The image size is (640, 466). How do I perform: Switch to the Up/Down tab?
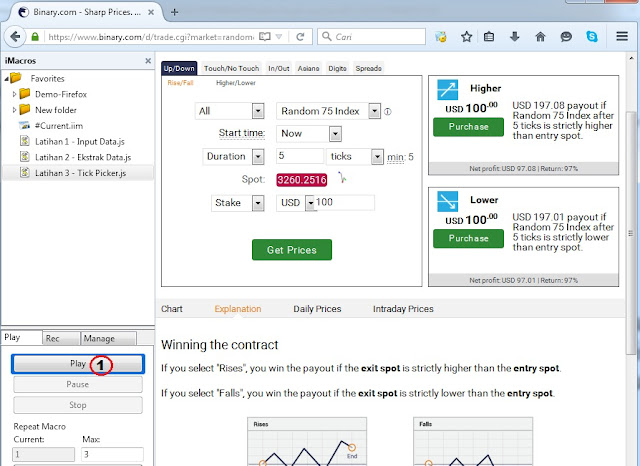(179, 68)
